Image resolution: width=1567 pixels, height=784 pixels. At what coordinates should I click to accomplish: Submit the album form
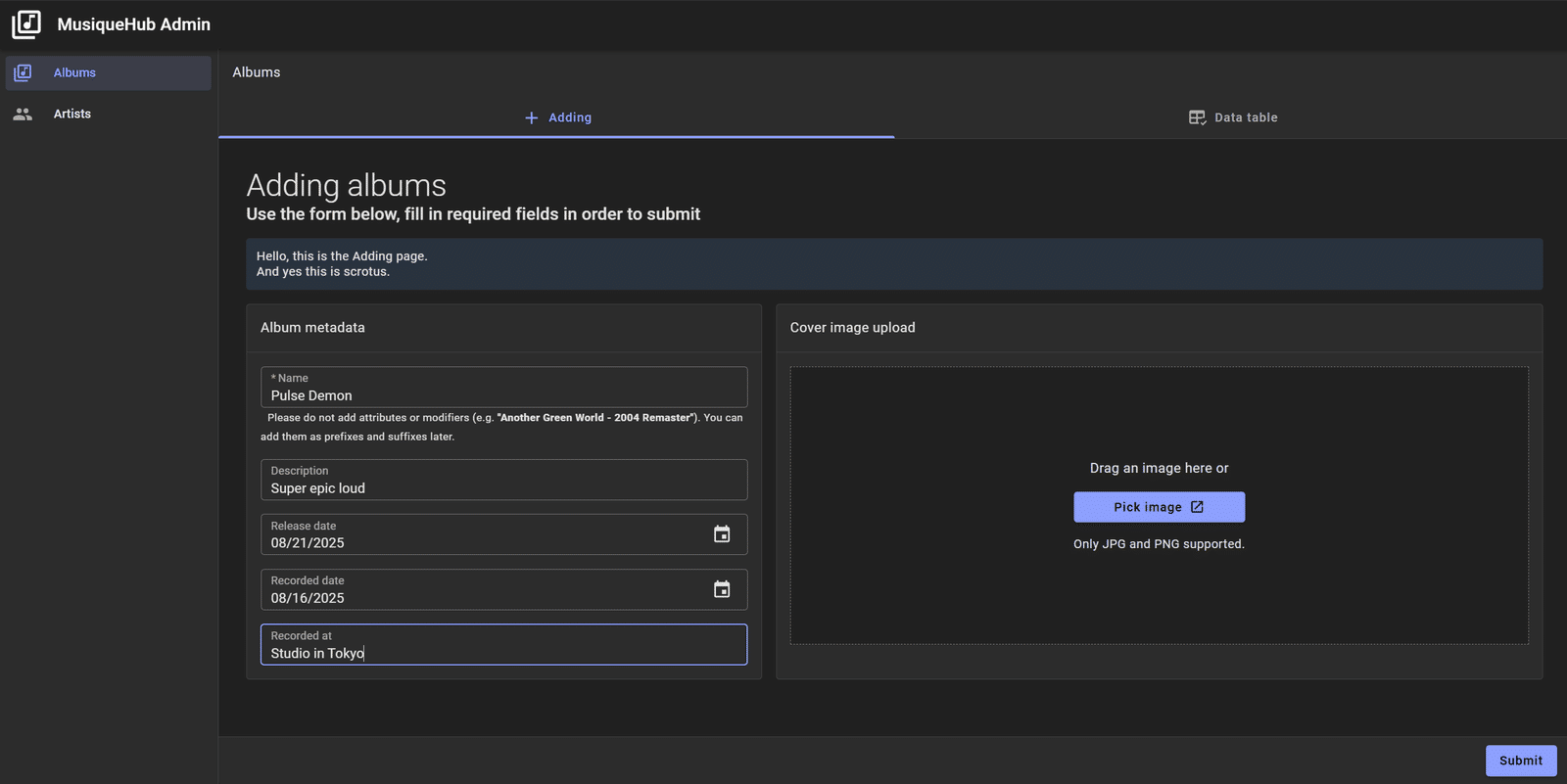(1521, 761)
